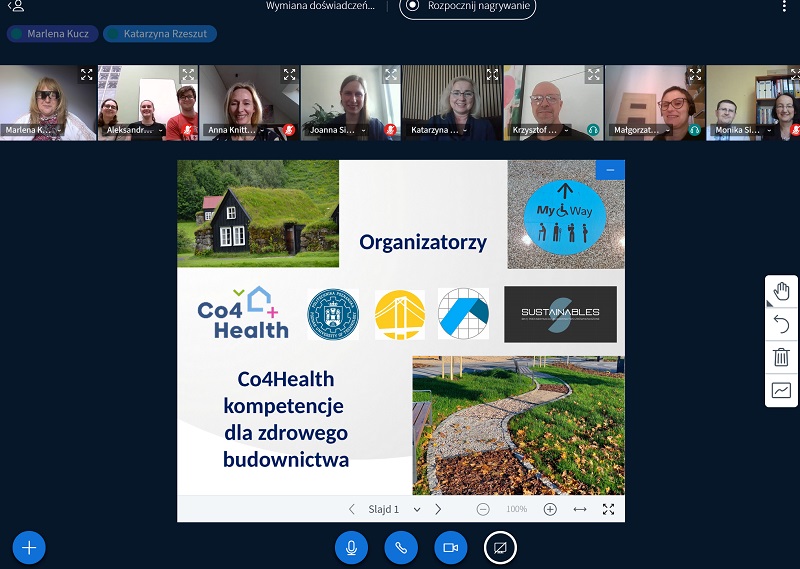Viewport: 800px width, 569px height.
Task: Toggle microphone mute
Action: click(351, 548)
